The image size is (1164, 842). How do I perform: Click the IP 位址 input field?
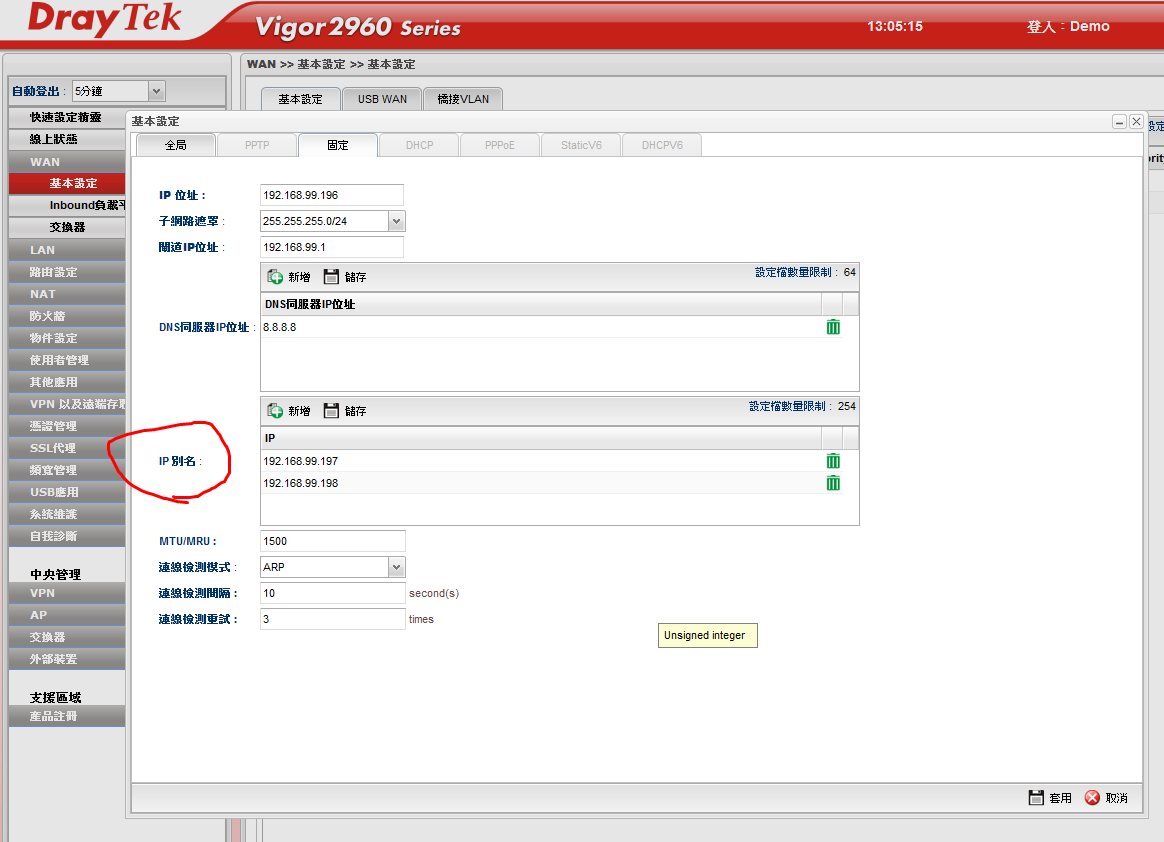click(x=331, y=195)
